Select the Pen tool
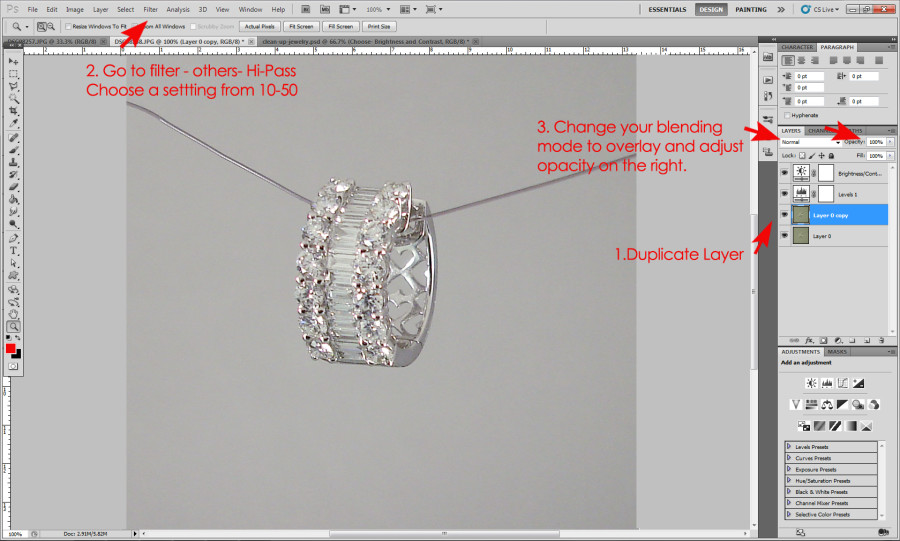Viewport: 900px width, 541px height. pos(13,239)
